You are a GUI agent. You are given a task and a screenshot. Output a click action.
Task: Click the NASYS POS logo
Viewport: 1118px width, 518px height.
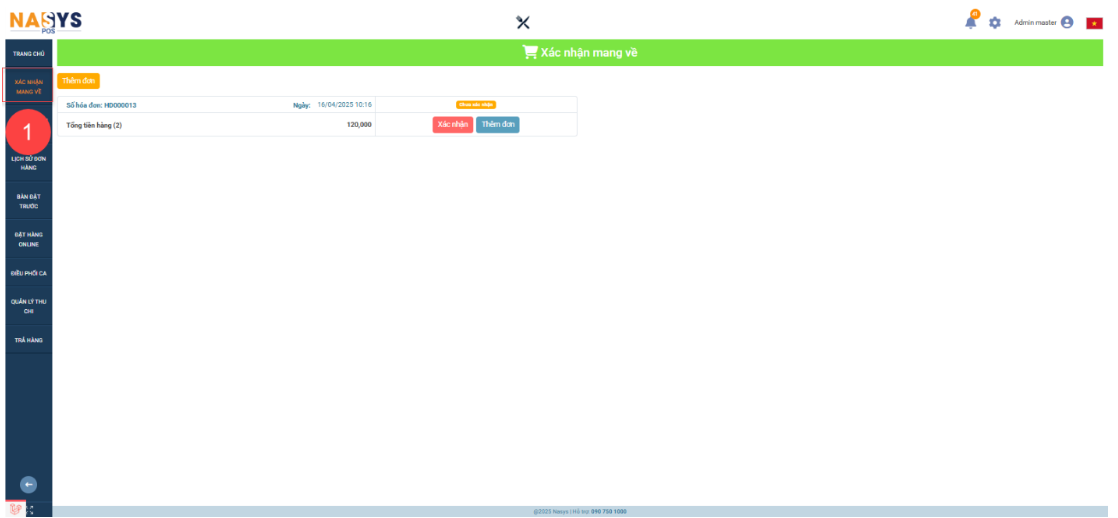click(45, 21)
